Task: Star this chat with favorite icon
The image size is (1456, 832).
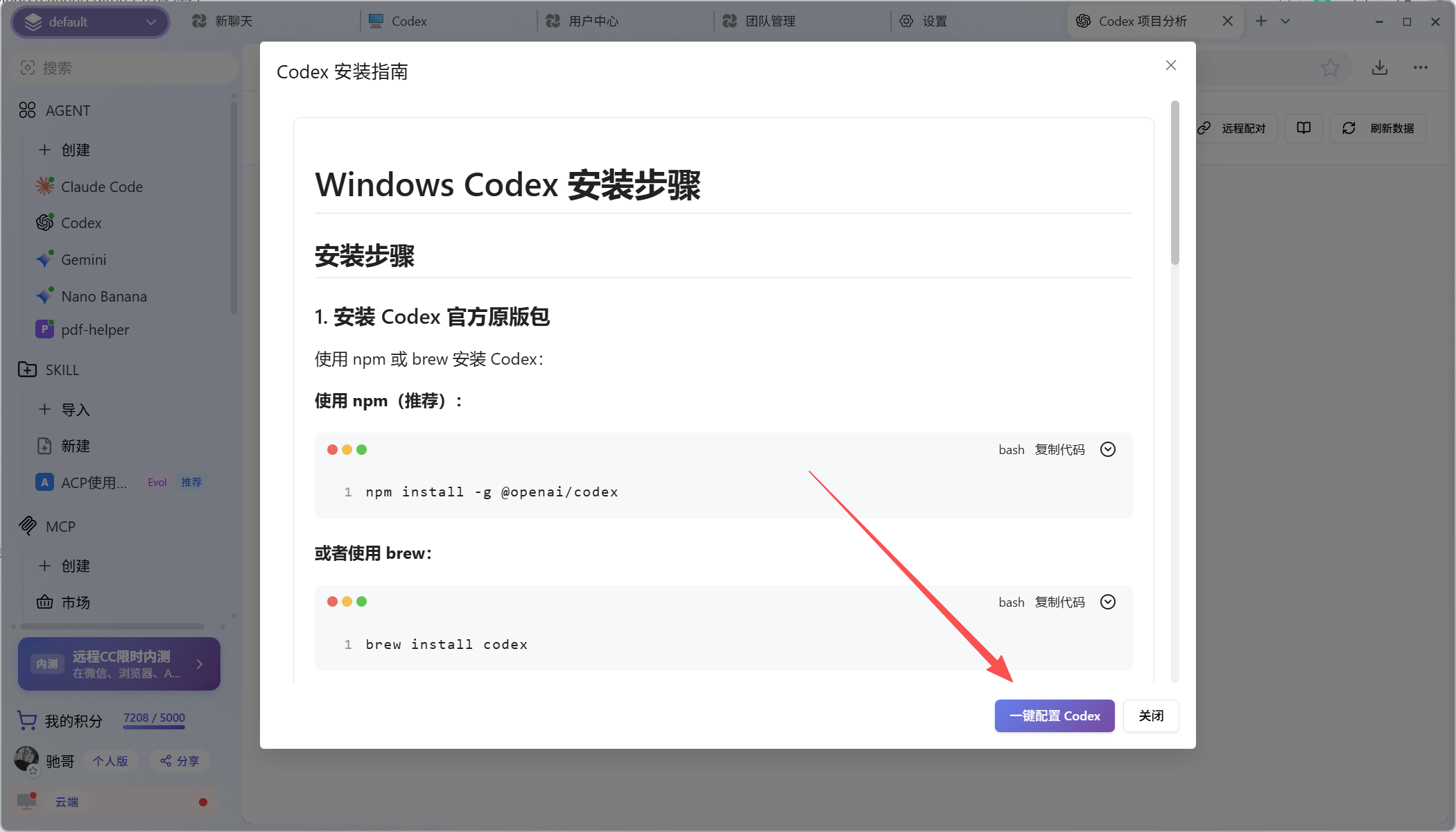Action: coord(1330,68)
